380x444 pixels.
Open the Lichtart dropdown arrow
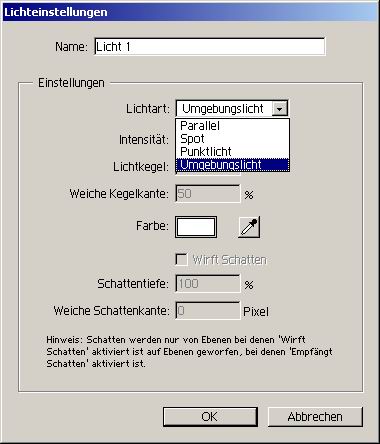pos(280,109)
